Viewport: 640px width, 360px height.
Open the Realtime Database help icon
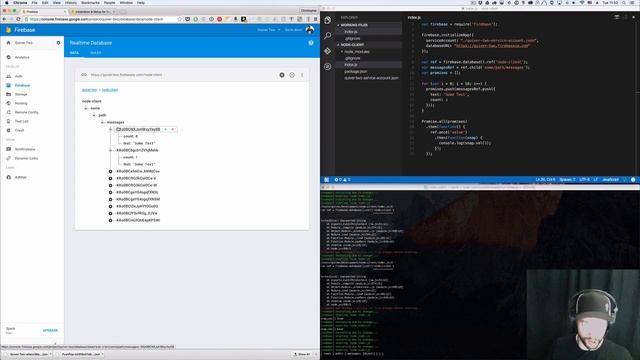(x=311, y=42)
